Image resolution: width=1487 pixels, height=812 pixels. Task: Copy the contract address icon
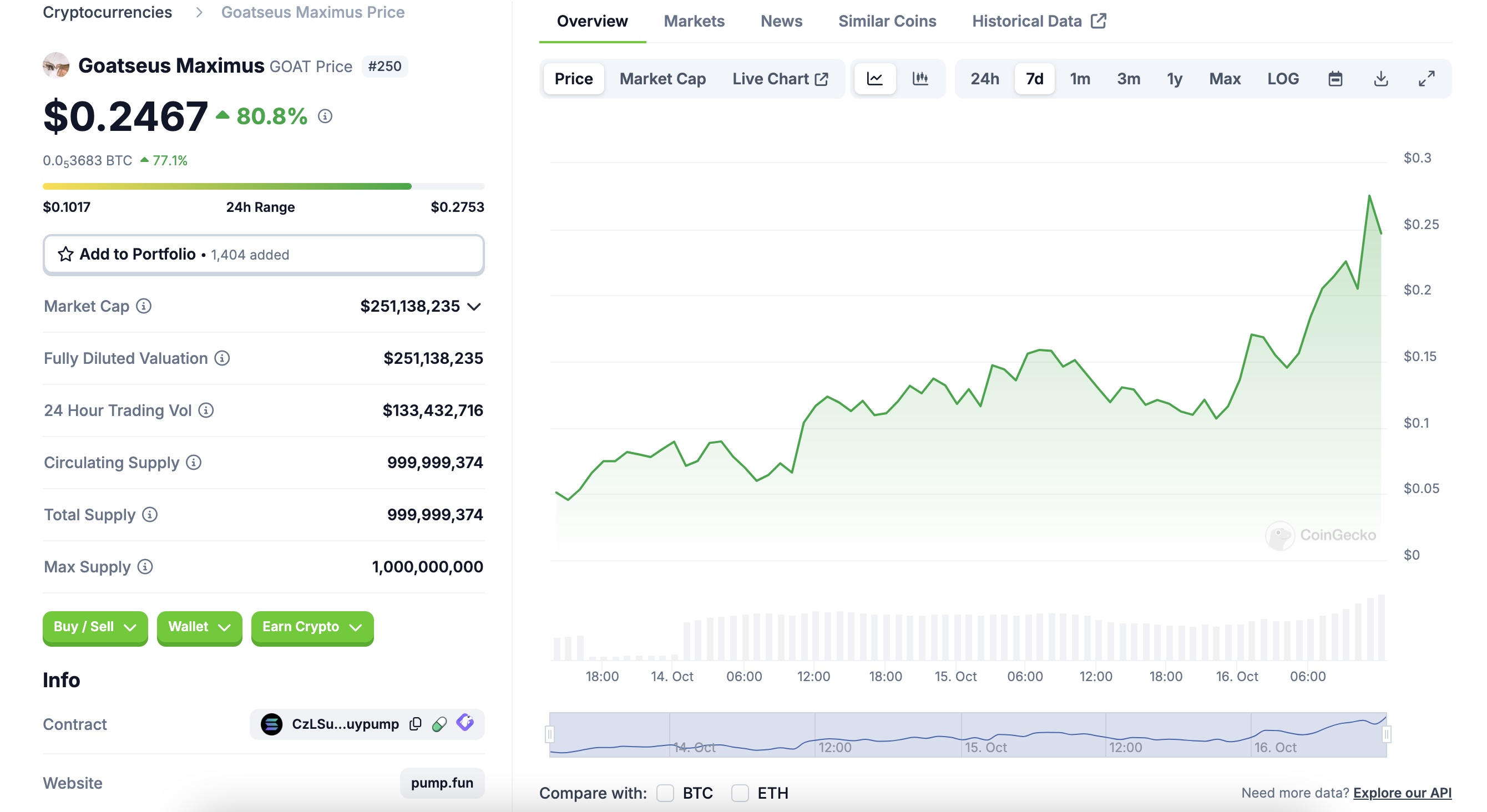[x=415, y=724]
